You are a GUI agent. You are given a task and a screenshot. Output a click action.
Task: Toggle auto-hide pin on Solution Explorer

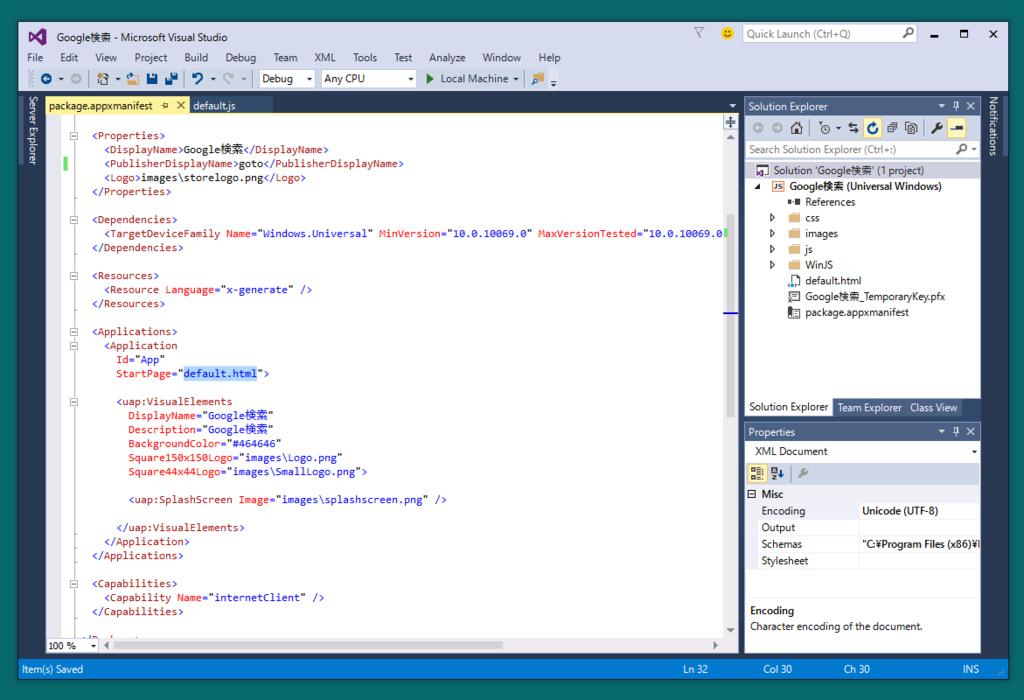956,106
